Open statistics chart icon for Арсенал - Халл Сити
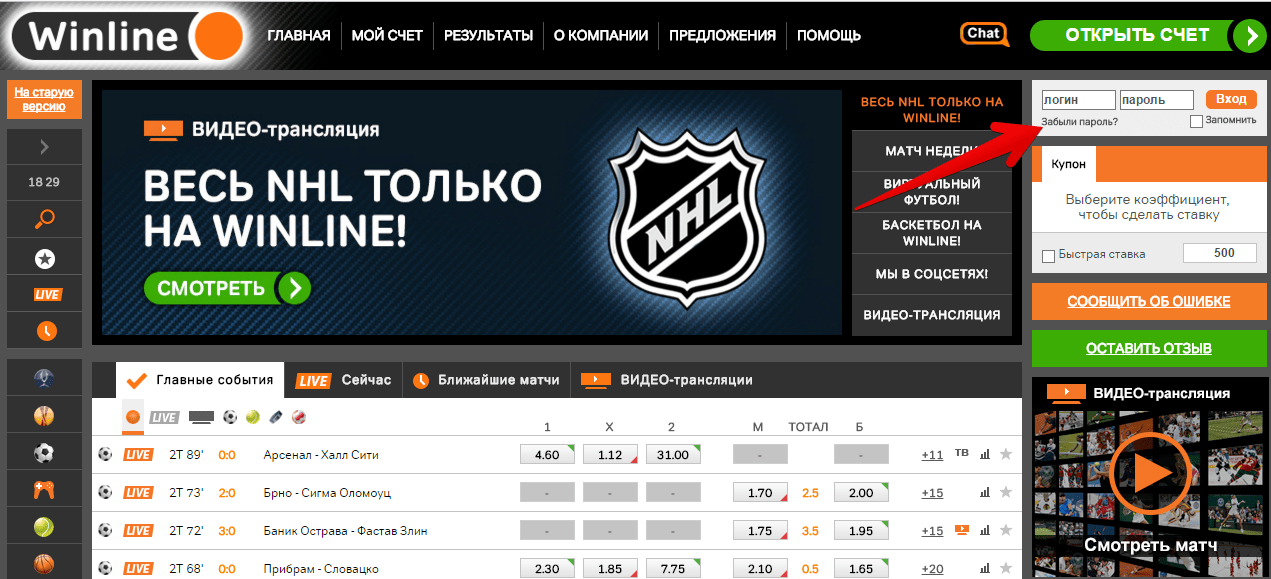This screenshot has width=1271, height=579. pos(985,455)
